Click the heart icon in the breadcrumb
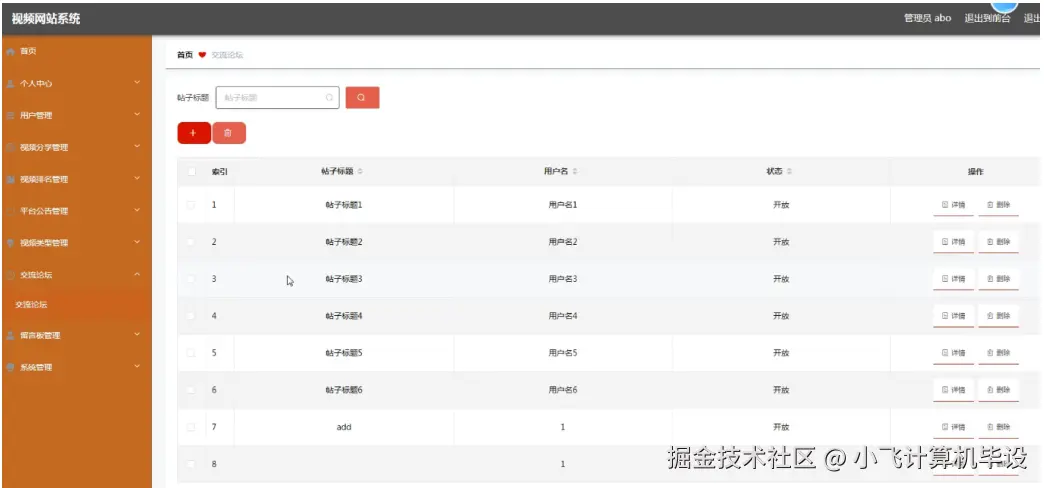Image resolution: width=1044 pixels, height=488 pixels. (202, 55)
